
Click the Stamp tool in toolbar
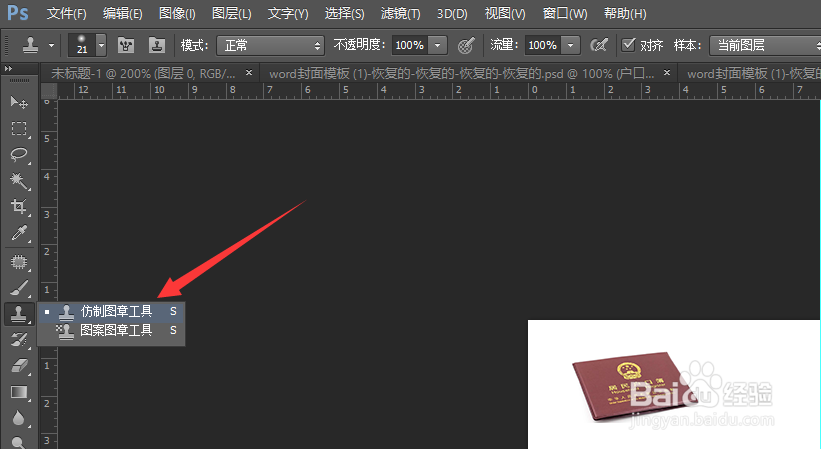coord(19,314)
